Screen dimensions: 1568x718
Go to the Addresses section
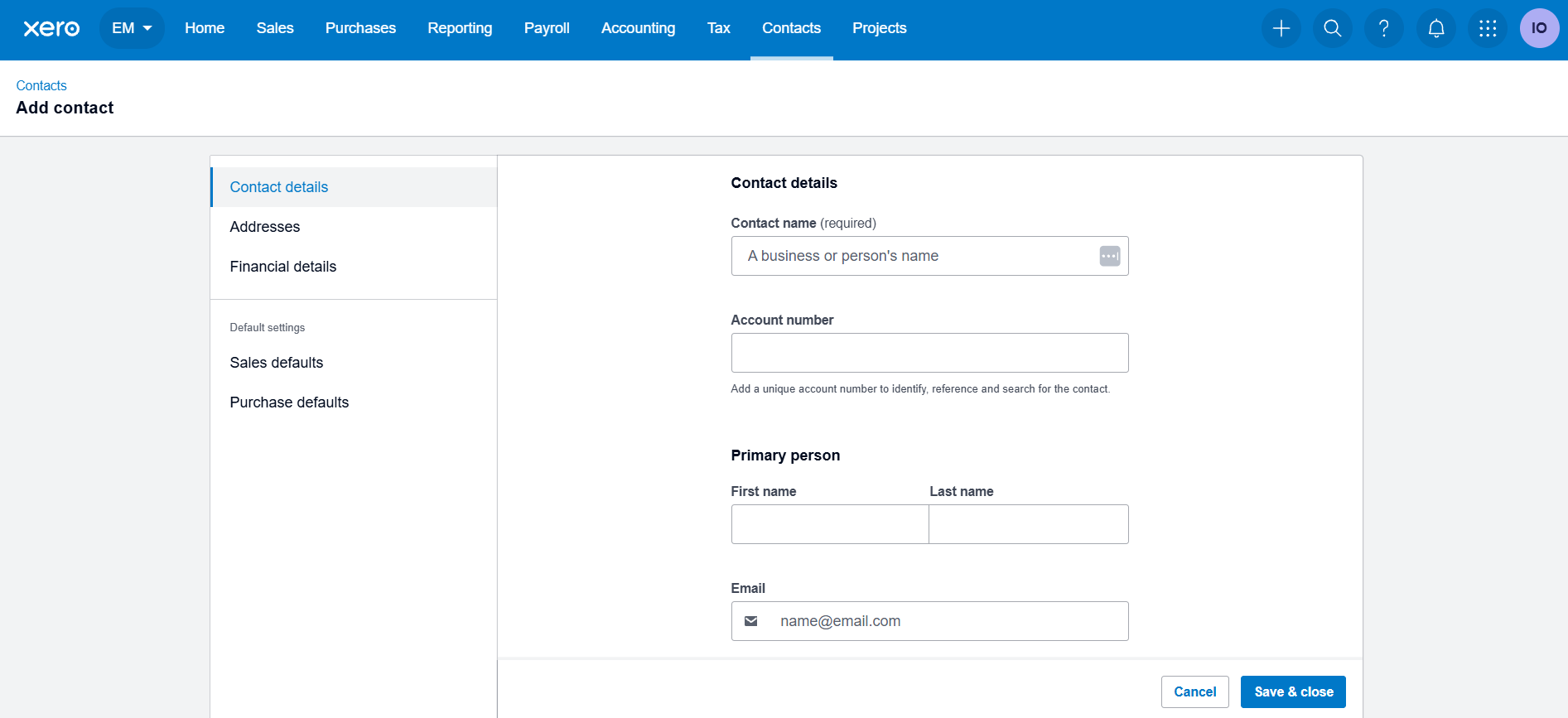coord(354,227)
